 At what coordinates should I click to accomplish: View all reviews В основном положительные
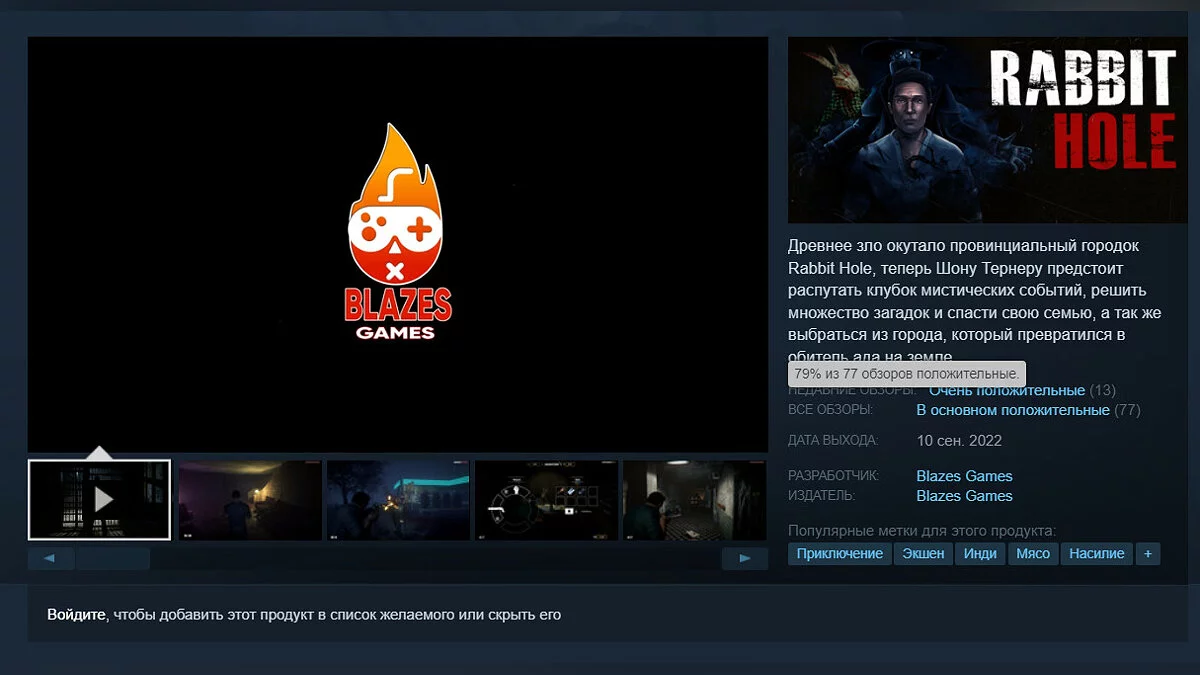coord(1012,410)
